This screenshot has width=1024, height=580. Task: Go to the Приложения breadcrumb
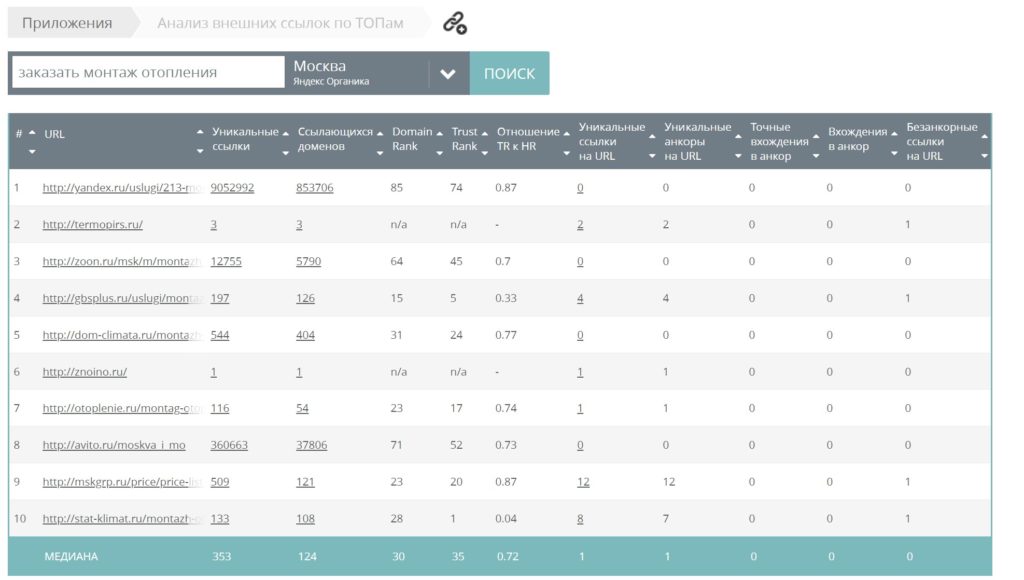pyautogui.click(x=67, y=23)
